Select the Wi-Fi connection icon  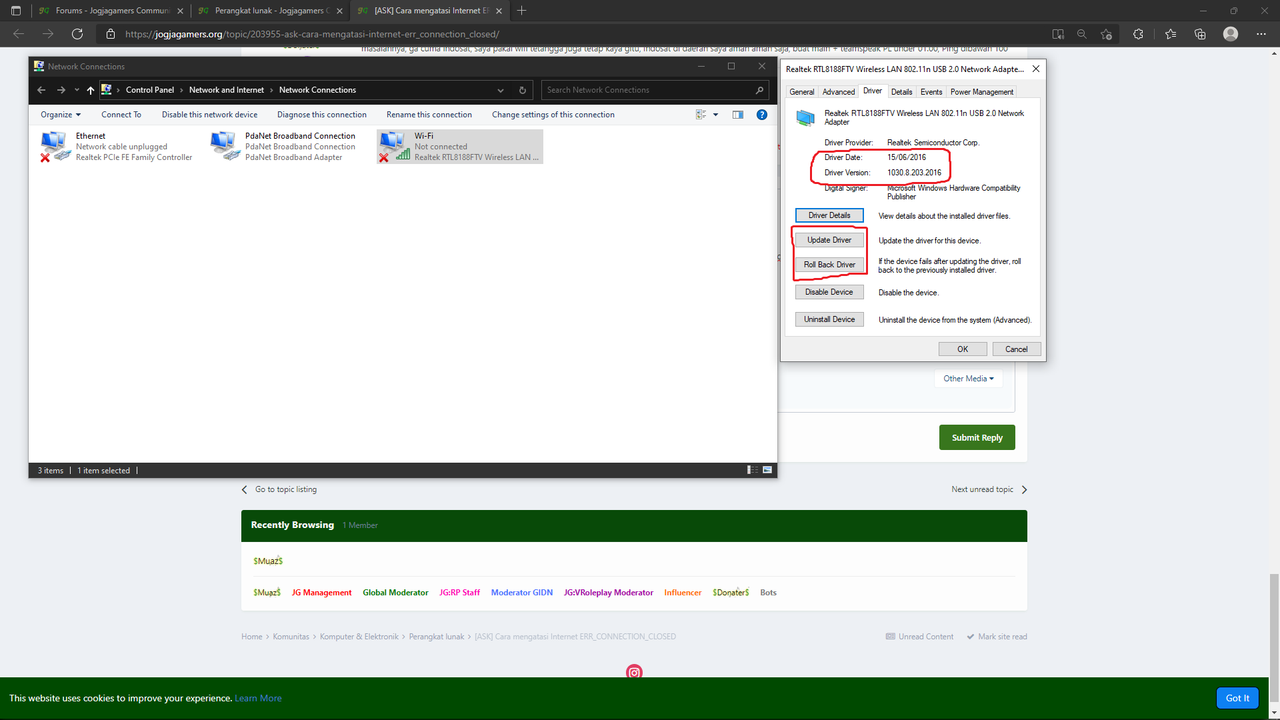(394, 146)
